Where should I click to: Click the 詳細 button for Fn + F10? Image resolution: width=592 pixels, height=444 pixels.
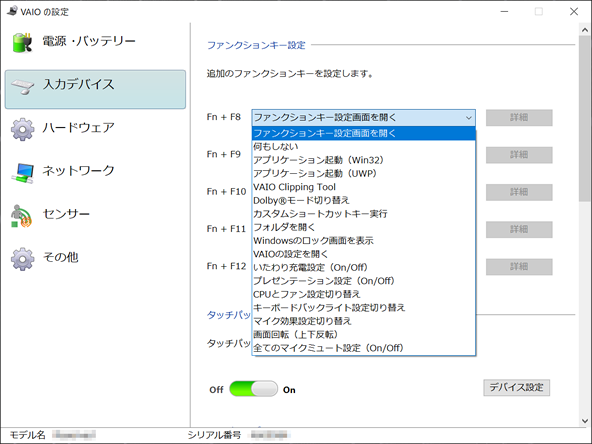(519, 192)
